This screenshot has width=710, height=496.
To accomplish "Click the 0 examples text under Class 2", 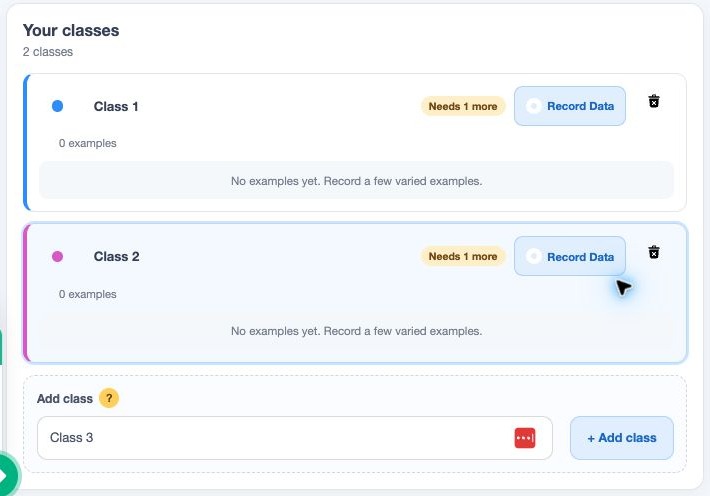I will (87, 294).
